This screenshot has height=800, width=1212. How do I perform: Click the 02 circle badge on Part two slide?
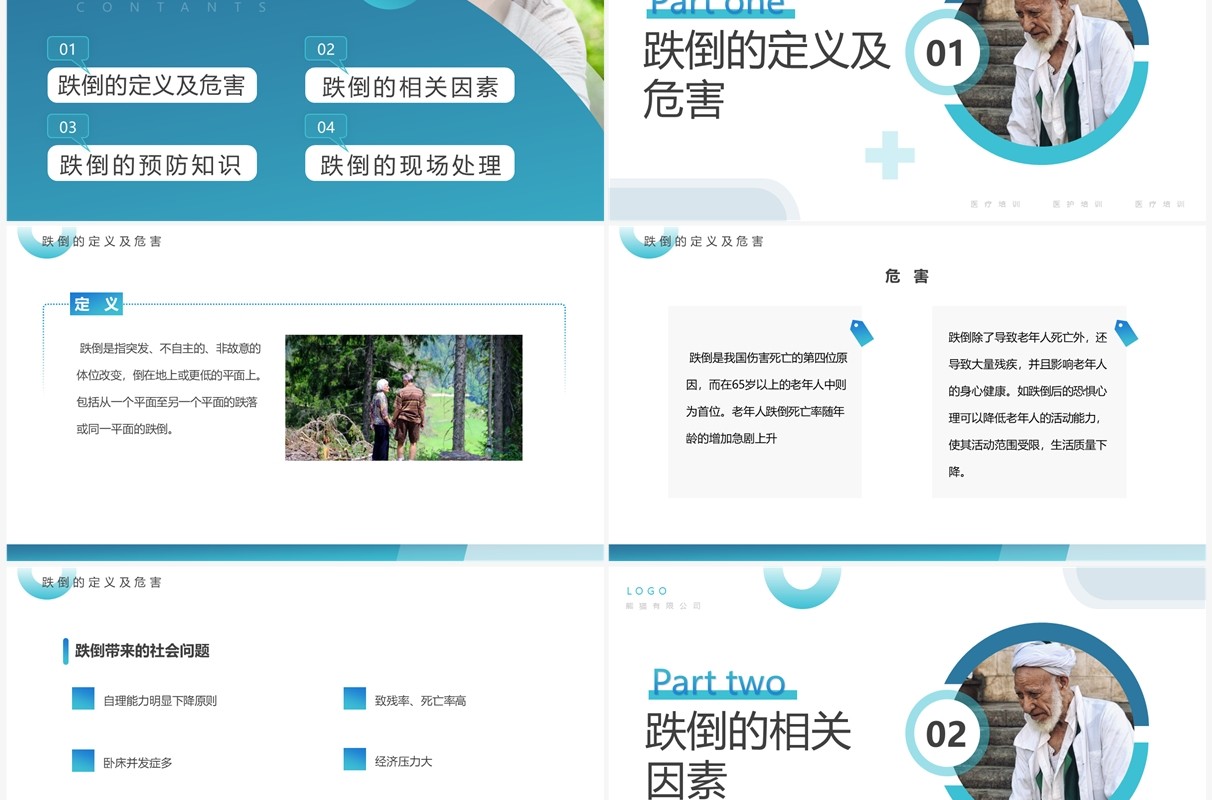click(x=945, y=734)
